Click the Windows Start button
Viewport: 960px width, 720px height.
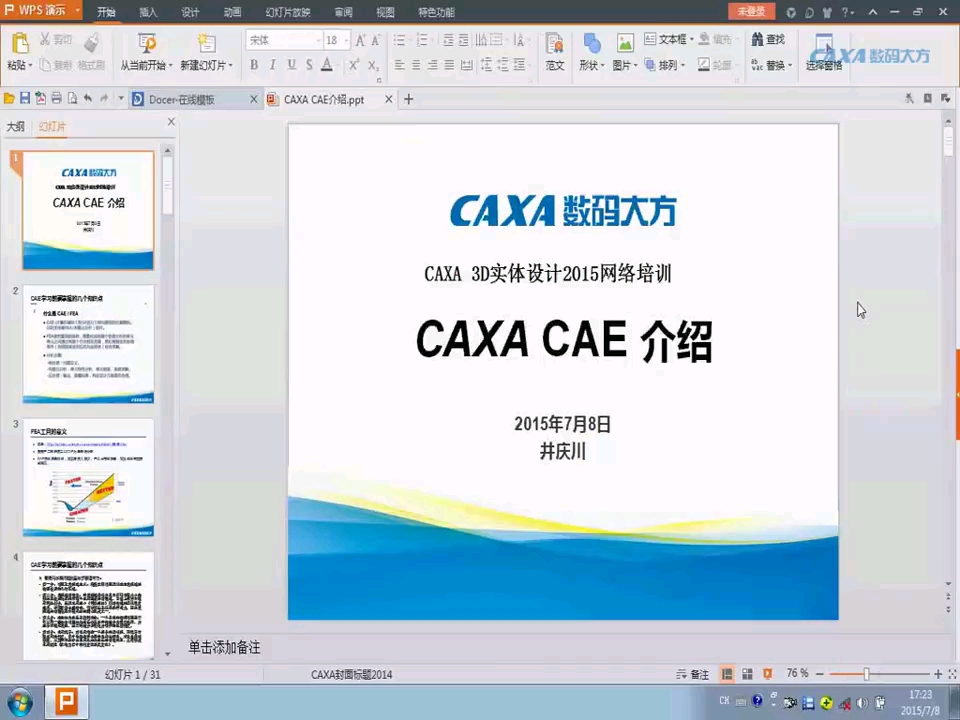pyautogui.click(x=20, y=702)
